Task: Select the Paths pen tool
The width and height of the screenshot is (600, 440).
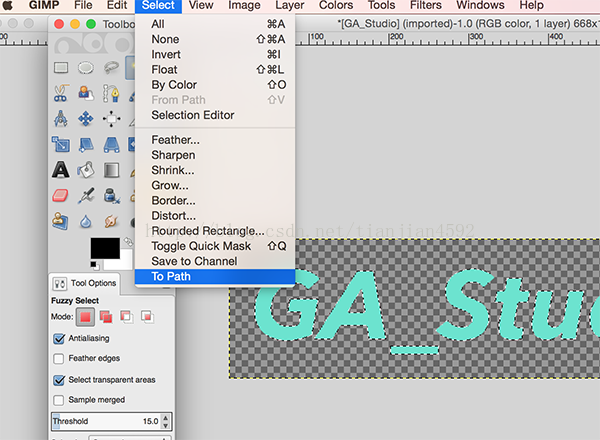Action: 111,93
